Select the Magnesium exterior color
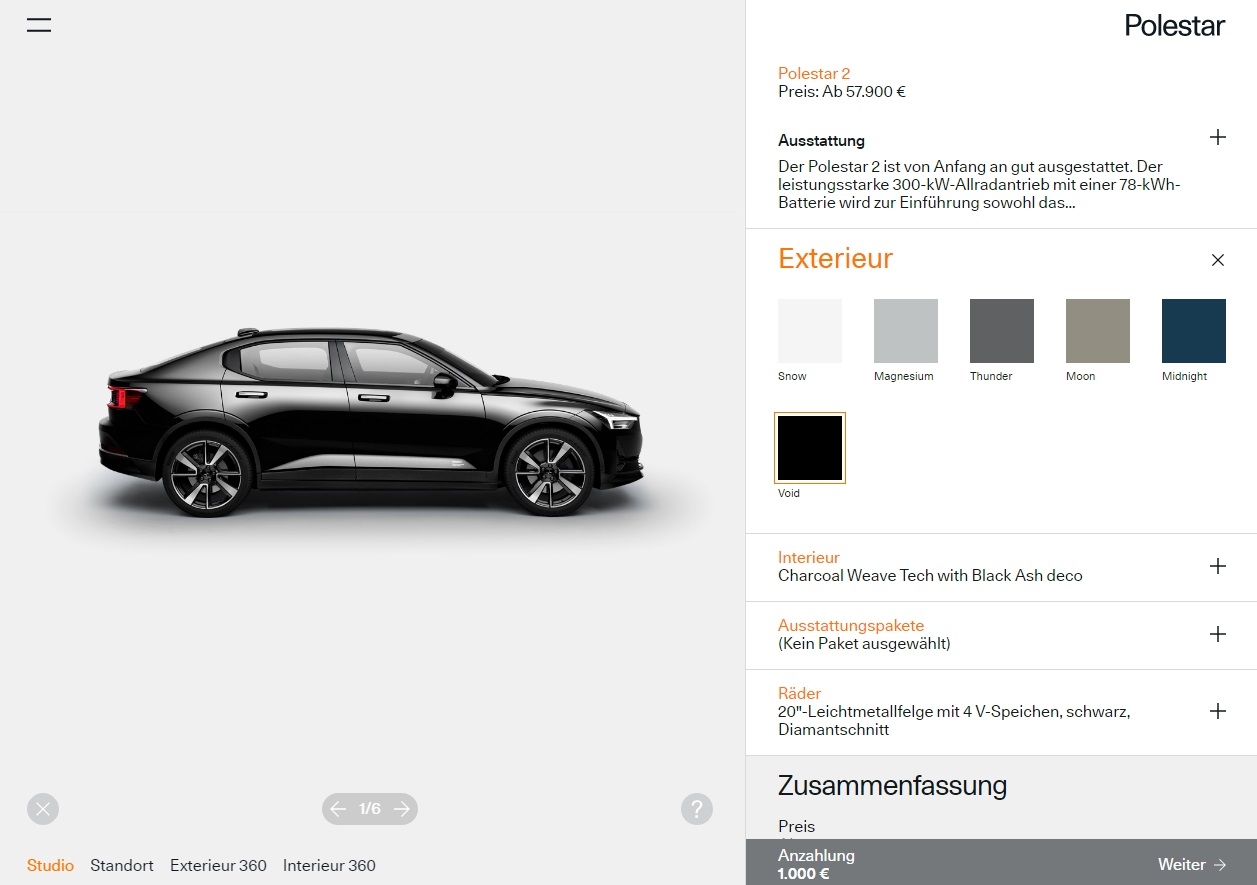The height and width of the screenshot is (885, 1257). [906, 331]
